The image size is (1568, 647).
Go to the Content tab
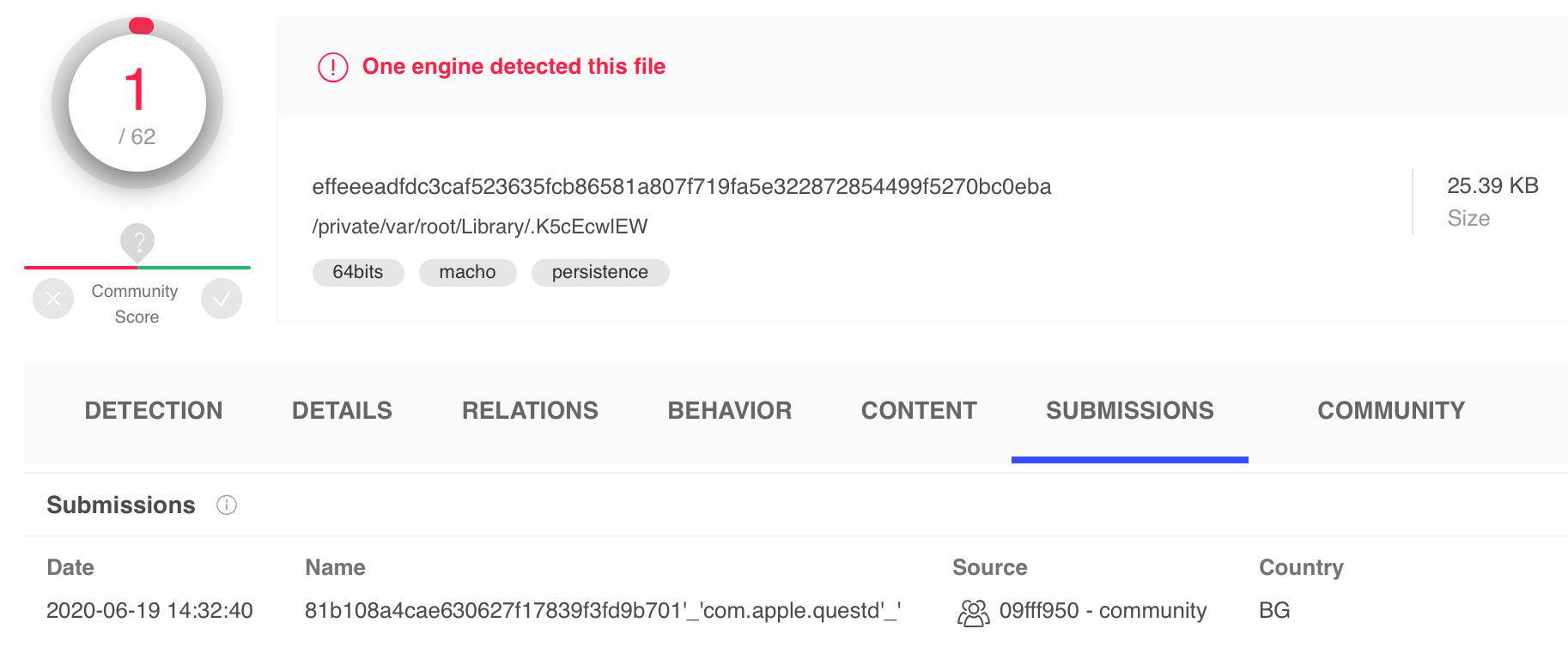[919, 411]
